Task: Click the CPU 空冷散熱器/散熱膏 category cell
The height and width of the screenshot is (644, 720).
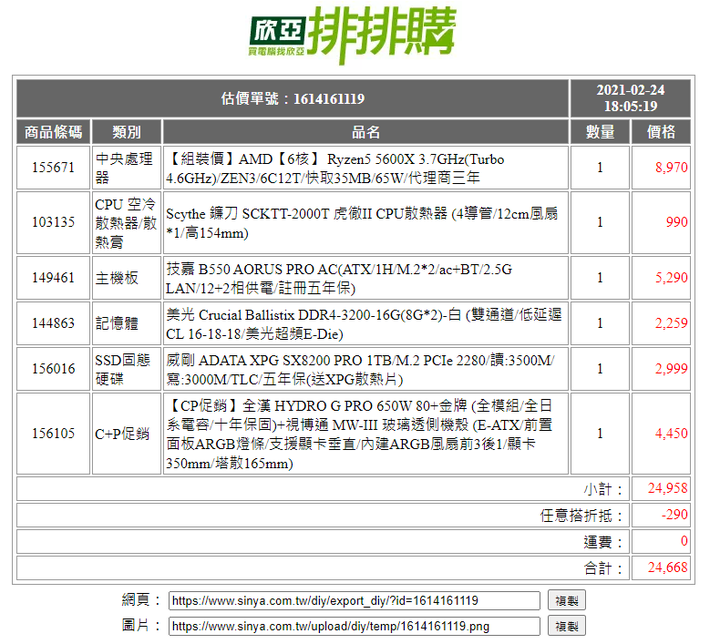Action: pyautogui.click(x=127, y=223)
